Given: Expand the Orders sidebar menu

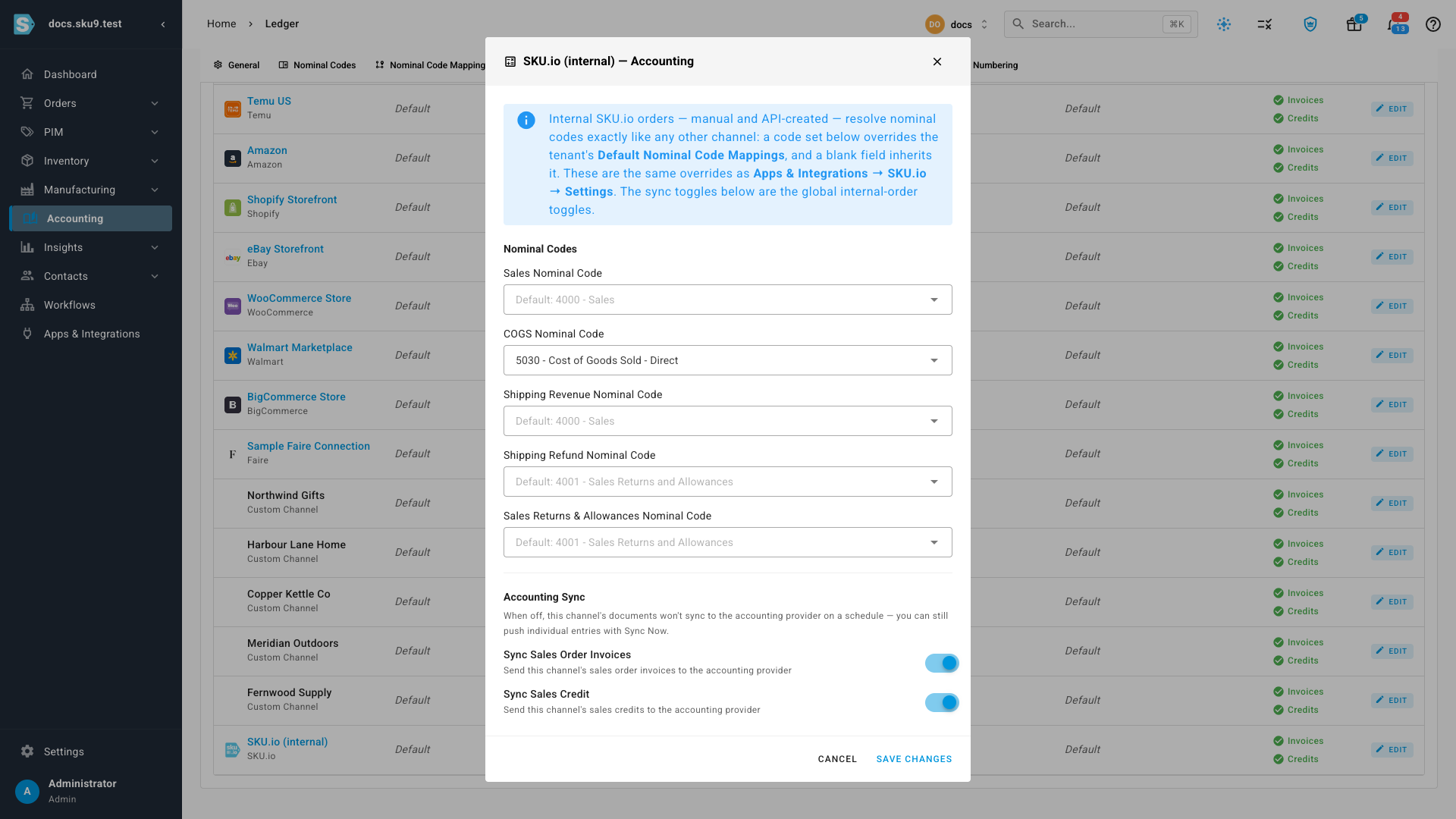Looking at the screenshot, I should [155, 103].
